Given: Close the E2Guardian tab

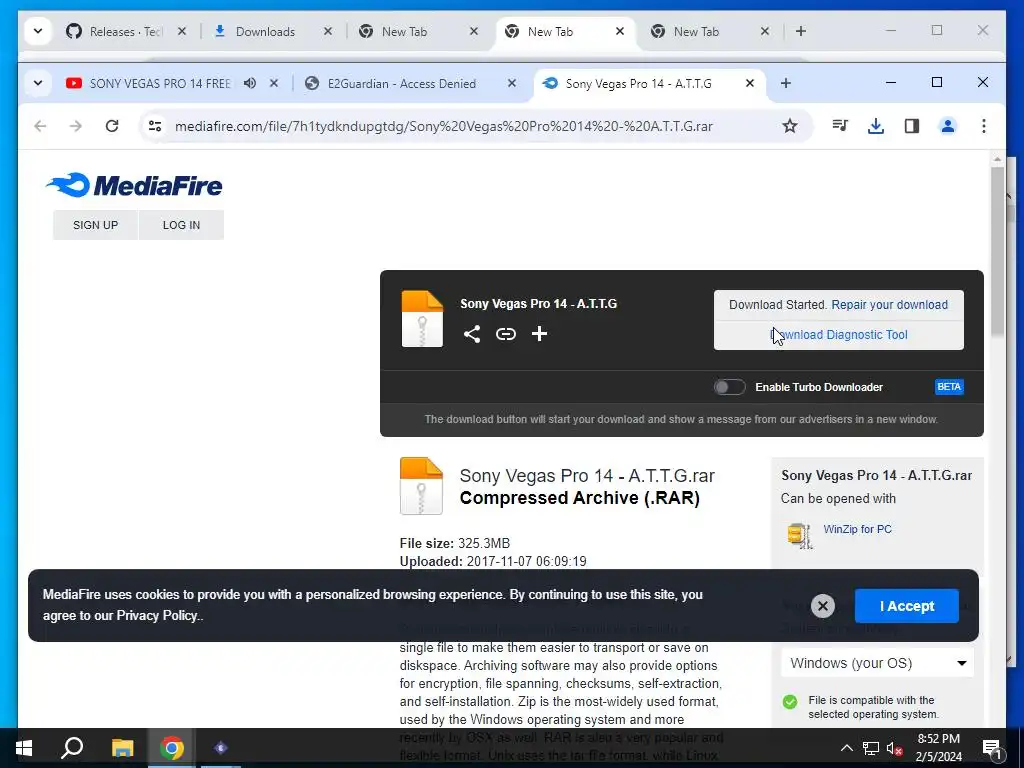Looking at the screenshot, I should pyautogui.click(x=512, y=83).
